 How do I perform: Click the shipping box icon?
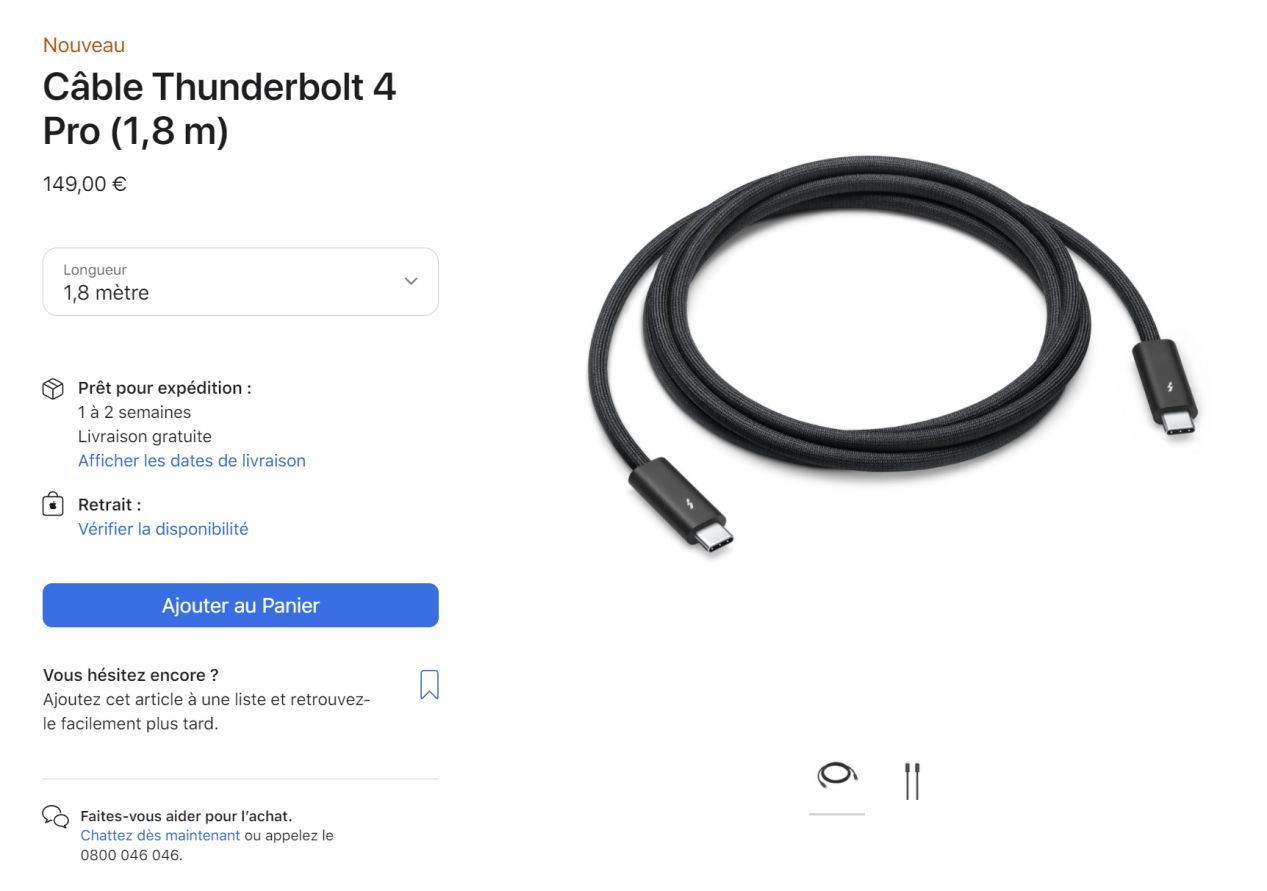53,389
